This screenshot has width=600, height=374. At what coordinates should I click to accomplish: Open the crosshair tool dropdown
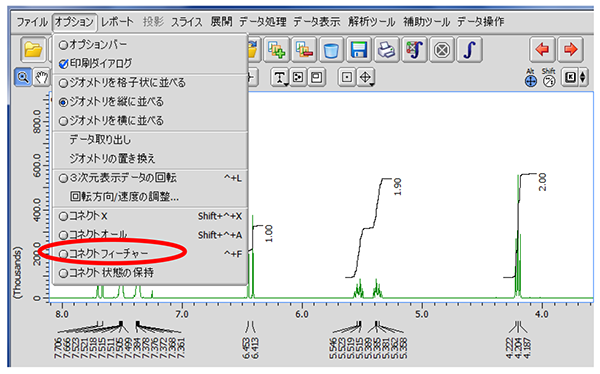coord(371,83)
